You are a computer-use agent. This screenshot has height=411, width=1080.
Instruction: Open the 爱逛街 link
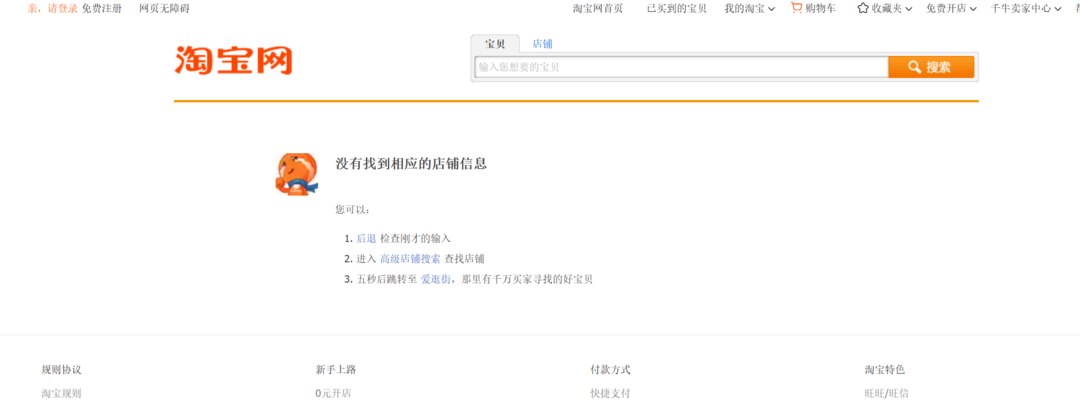(436, 280)
